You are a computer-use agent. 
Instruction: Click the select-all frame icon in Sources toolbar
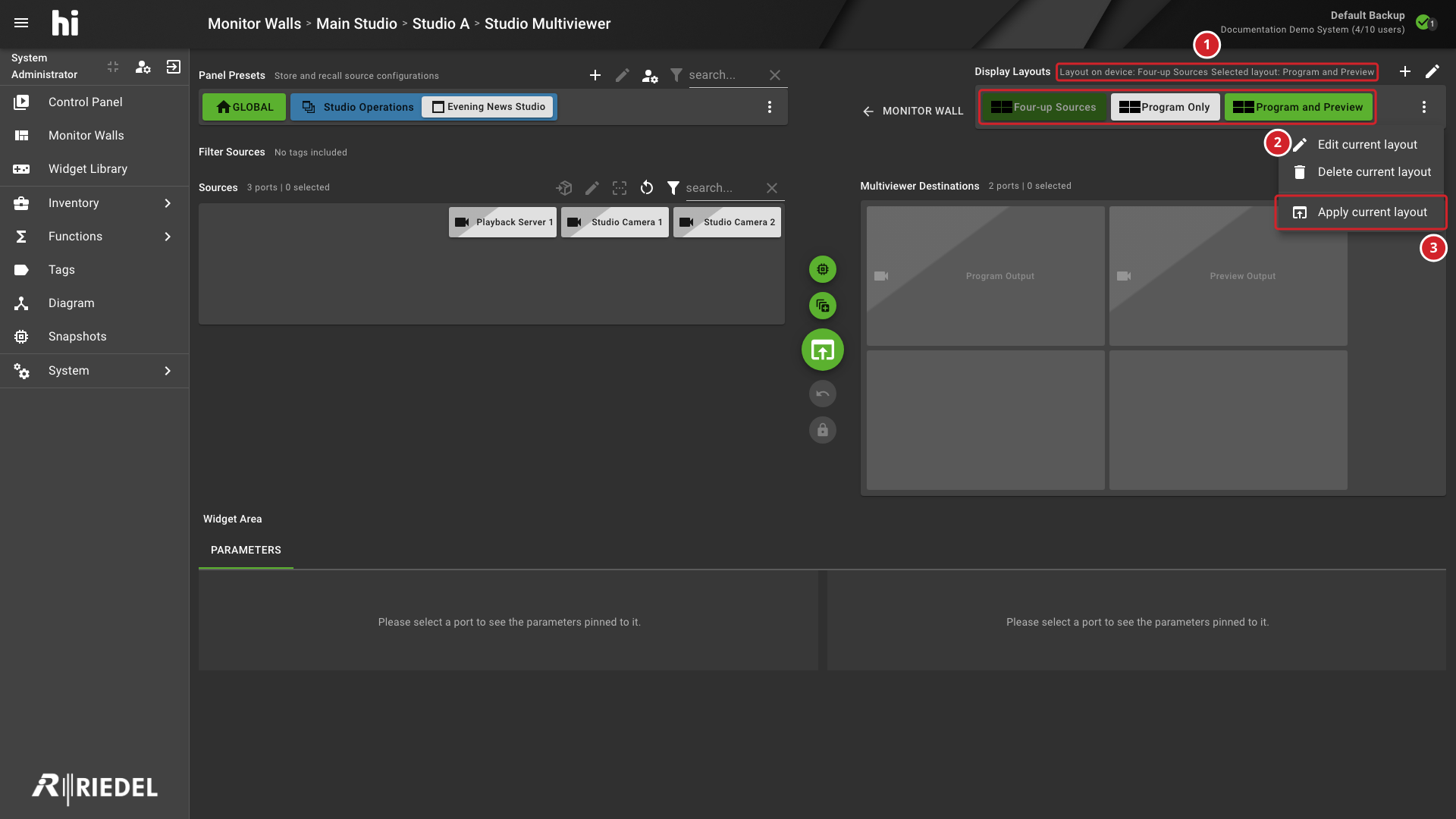pos(620,187)
